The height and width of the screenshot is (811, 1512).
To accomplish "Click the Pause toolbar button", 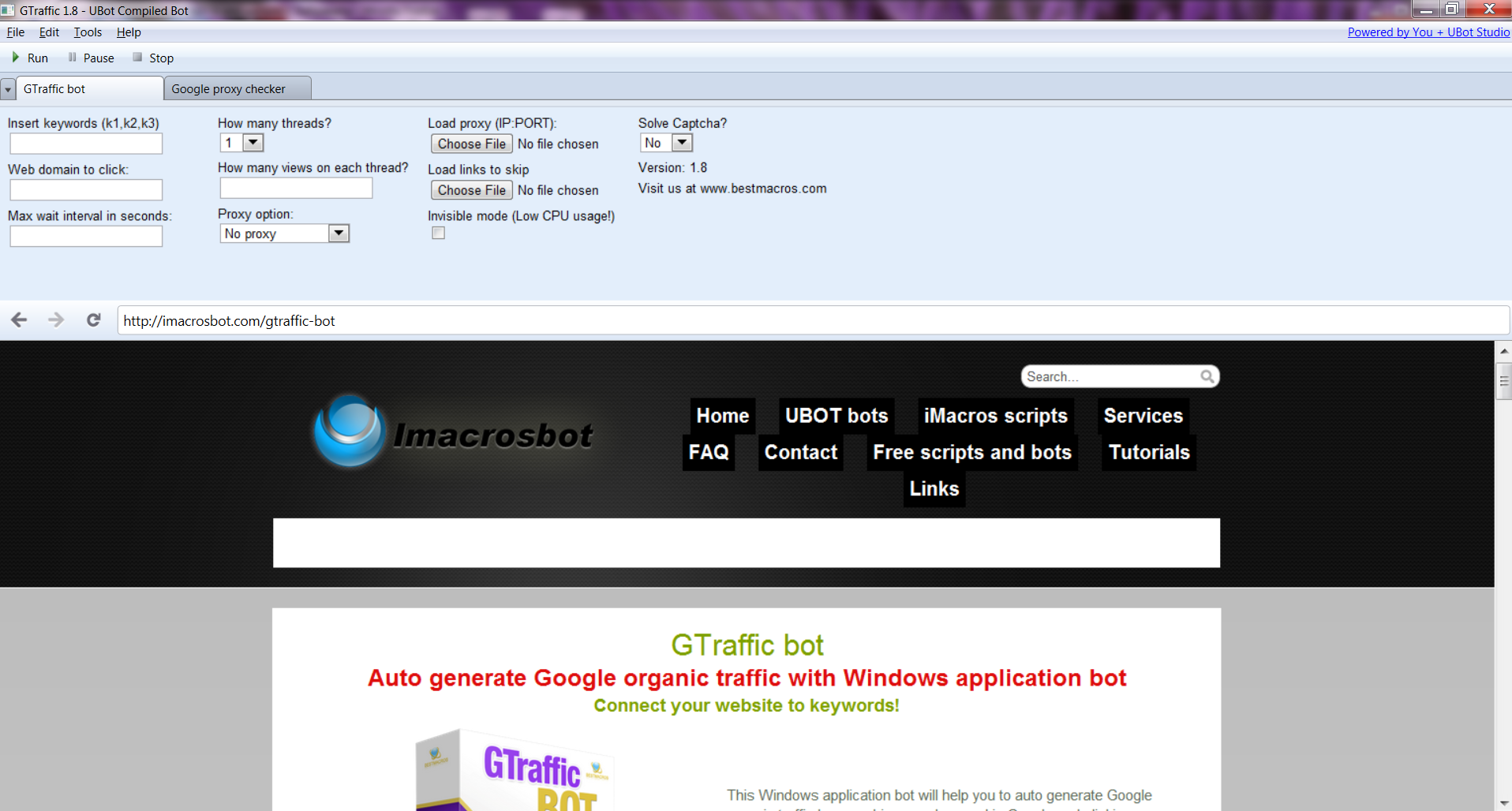I will pos(91,58).
